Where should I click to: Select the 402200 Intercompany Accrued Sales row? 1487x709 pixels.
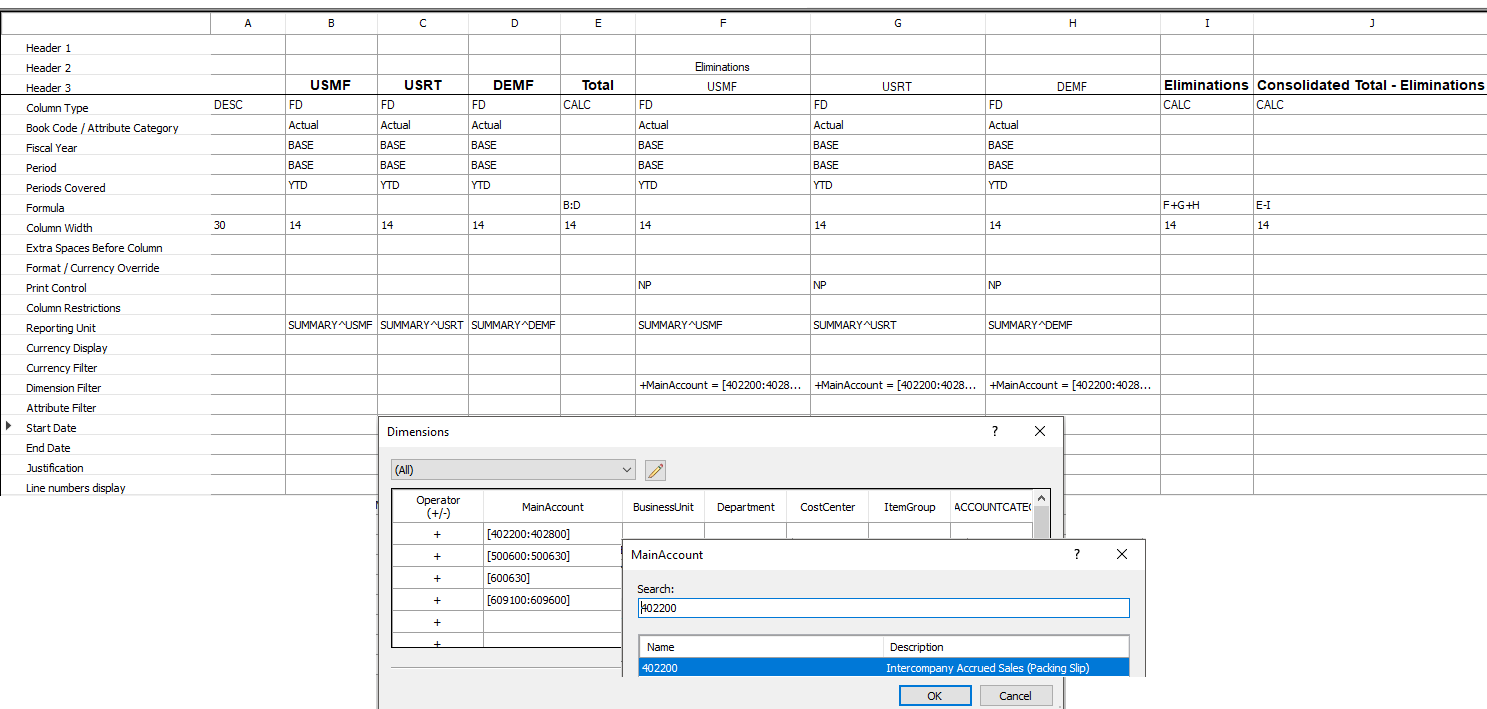[884, 668]
